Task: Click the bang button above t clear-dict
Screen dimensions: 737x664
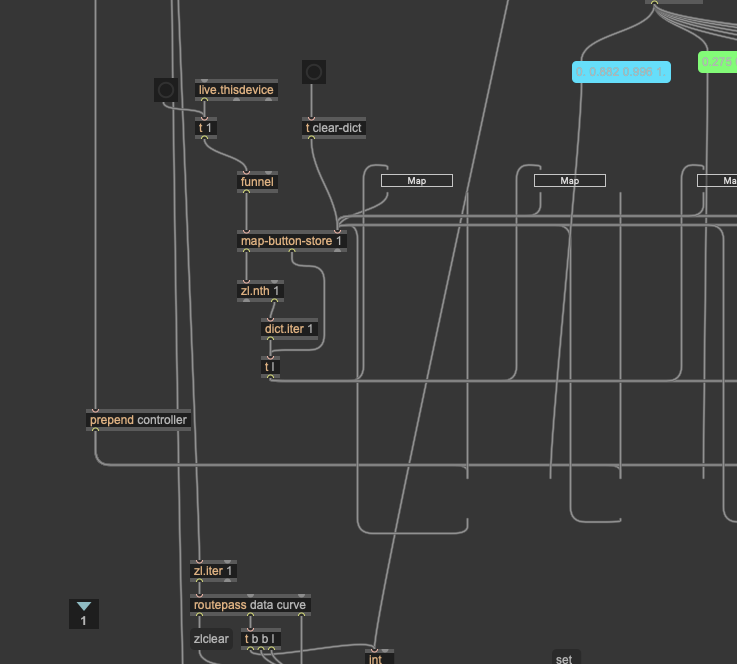Action: 314,72
